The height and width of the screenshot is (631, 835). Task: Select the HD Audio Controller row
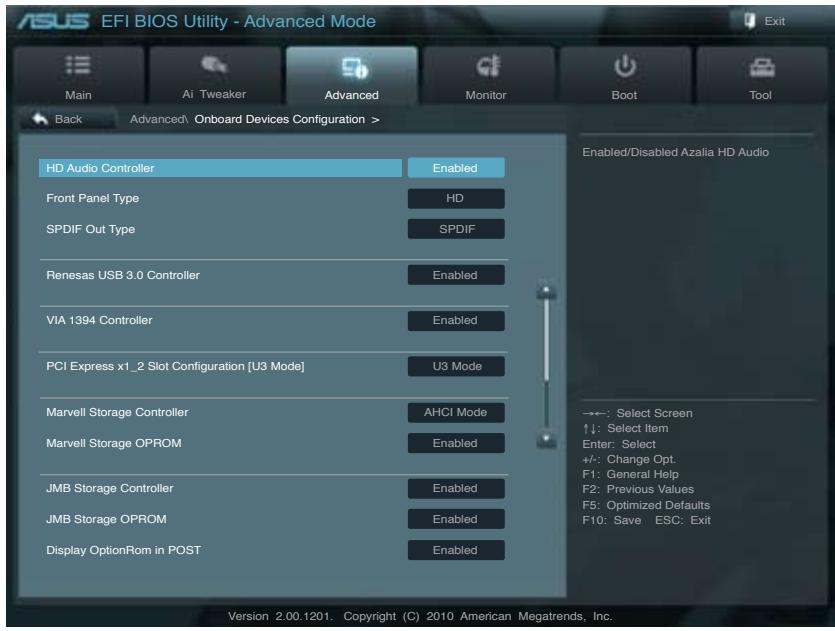point(220,168)
